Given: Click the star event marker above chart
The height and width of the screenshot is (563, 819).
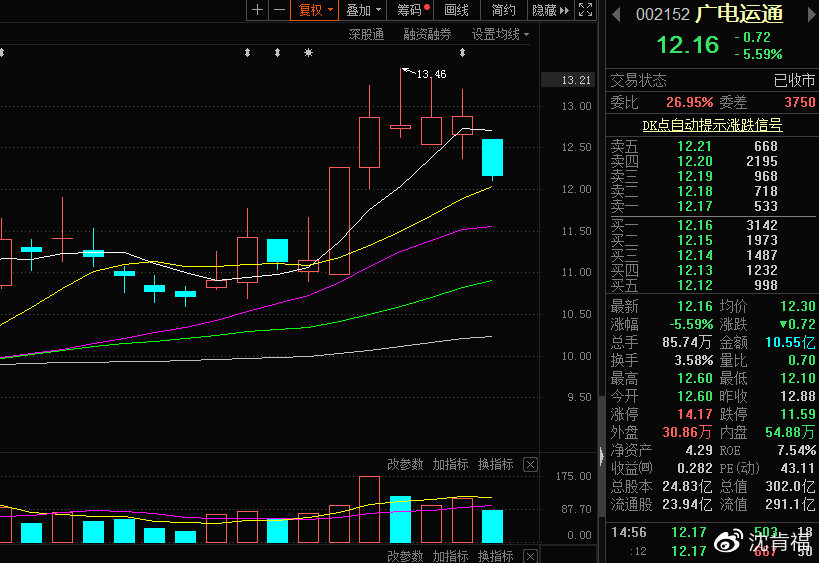Looking at the screenshot, I should pos(308,52).
